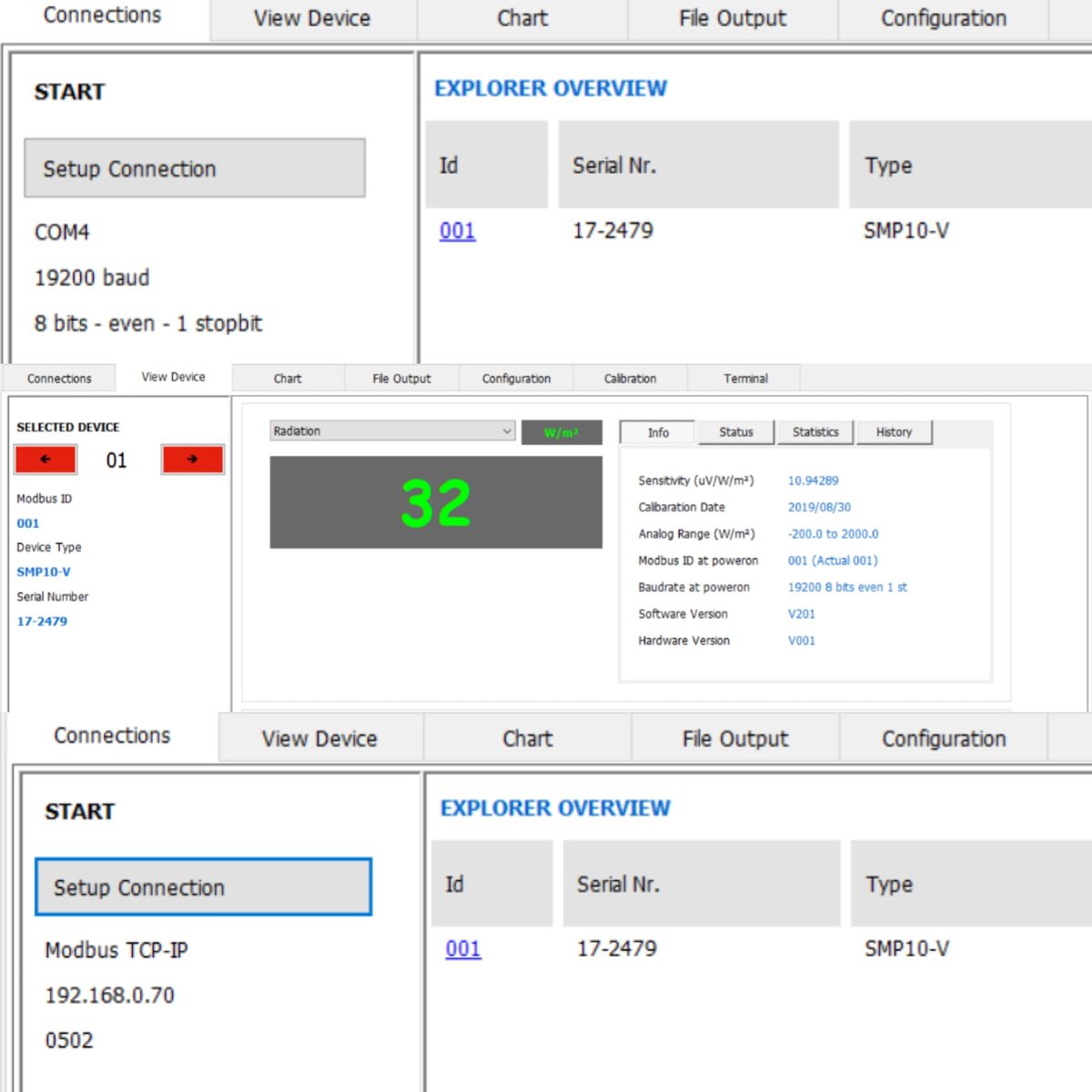
Task: Open the Statistics tab
Action: [815, 432]
